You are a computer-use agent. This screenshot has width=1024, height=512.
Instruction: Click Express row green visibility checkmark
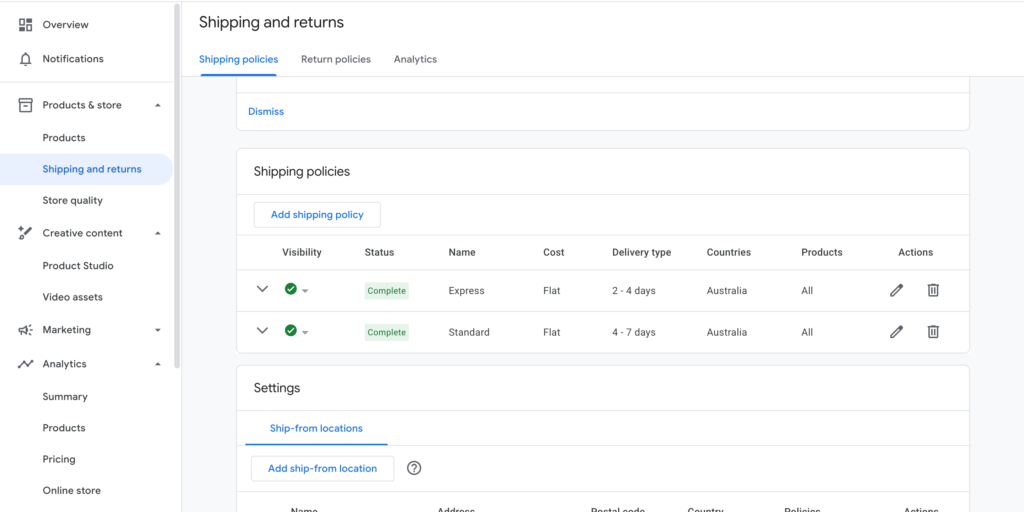pyautogui.click(x=291, y=289)
